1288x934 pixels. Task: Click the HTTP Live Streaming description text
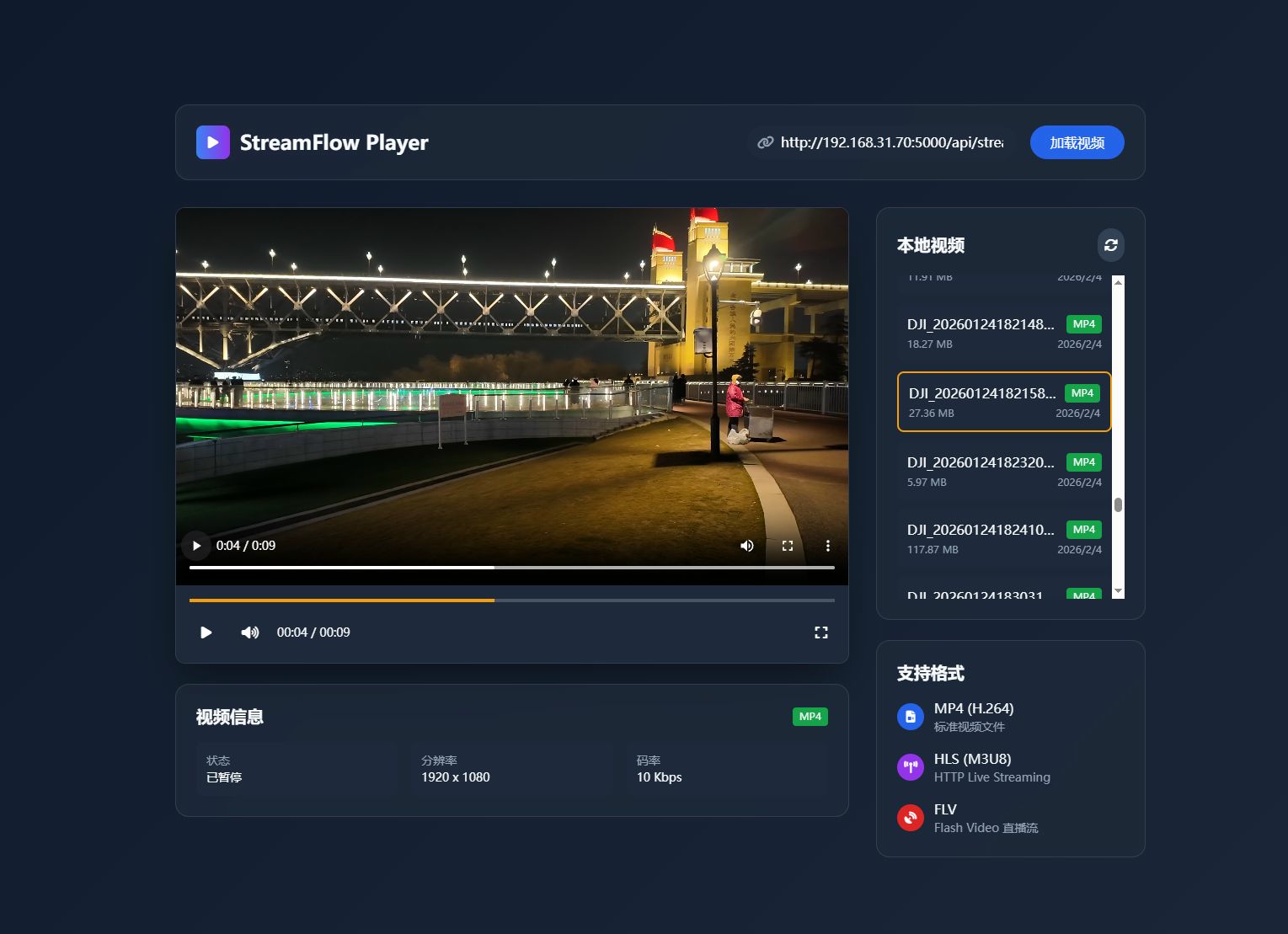click(992, 777)
